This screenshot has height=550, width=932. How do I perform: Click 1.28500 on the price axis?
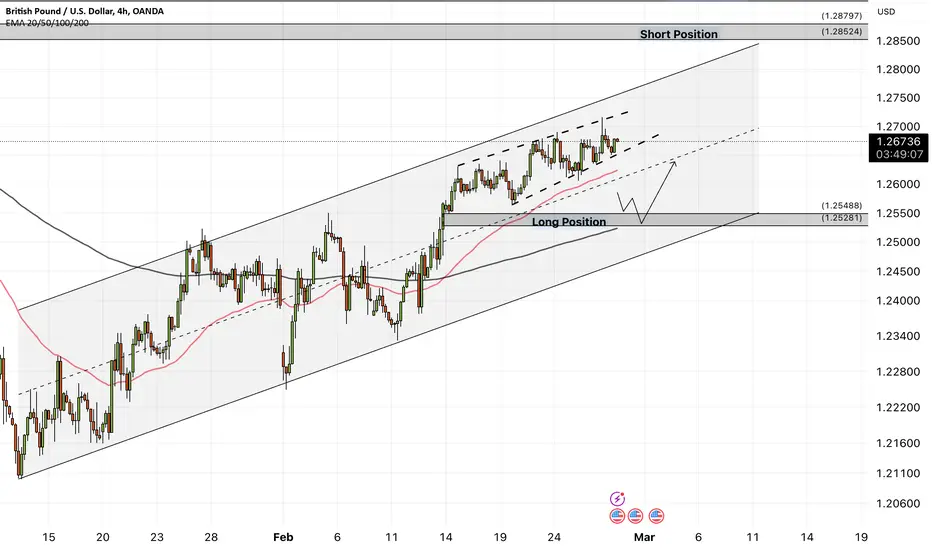[898, 41]
